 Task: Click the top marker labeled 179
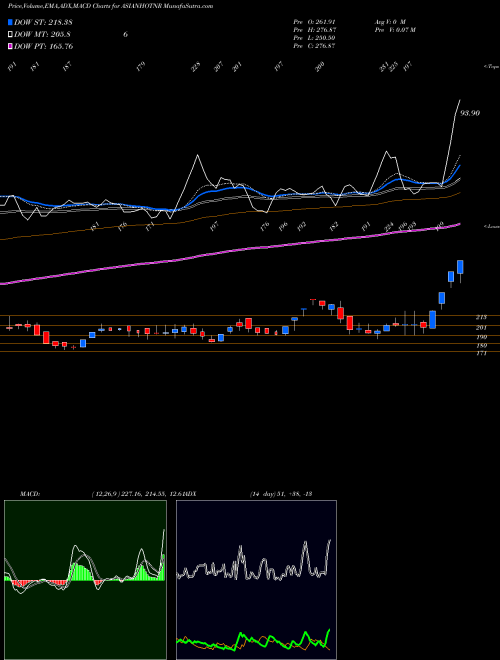coord(141,67)
